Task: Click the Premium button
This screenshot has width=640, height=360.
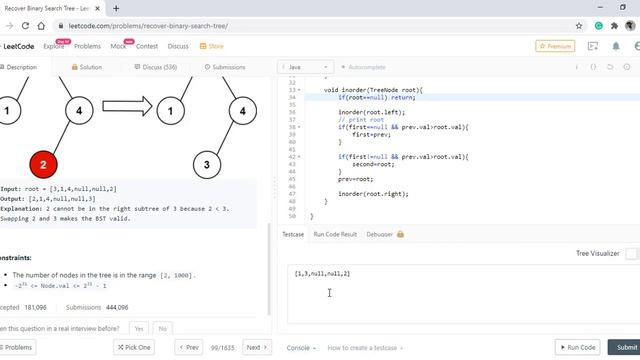Action: coord(555,46)
